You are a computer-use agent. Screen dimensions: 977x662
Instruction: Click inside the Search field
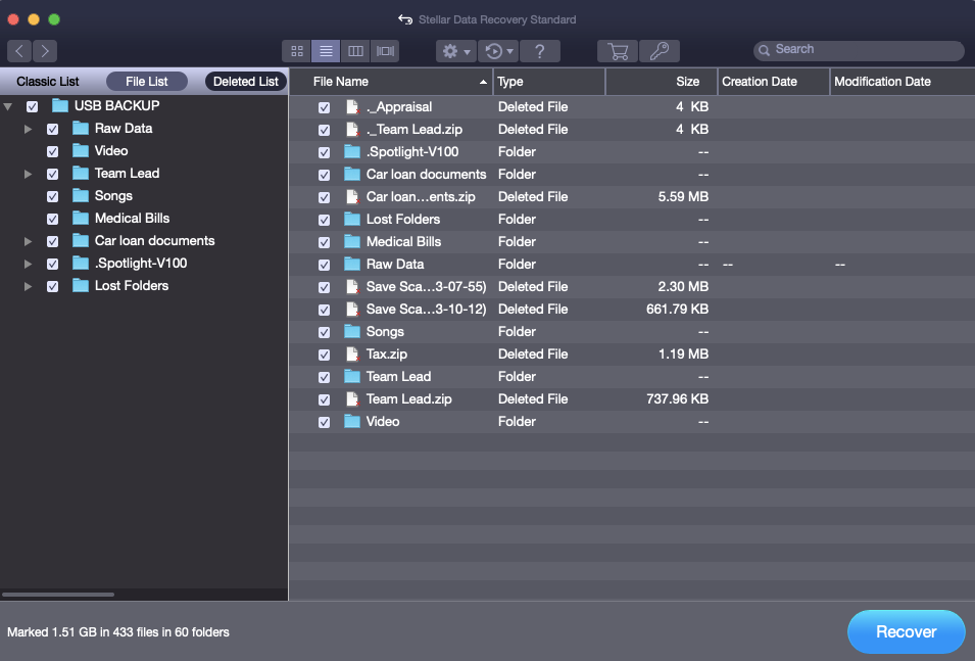click(x=857, y=49)
